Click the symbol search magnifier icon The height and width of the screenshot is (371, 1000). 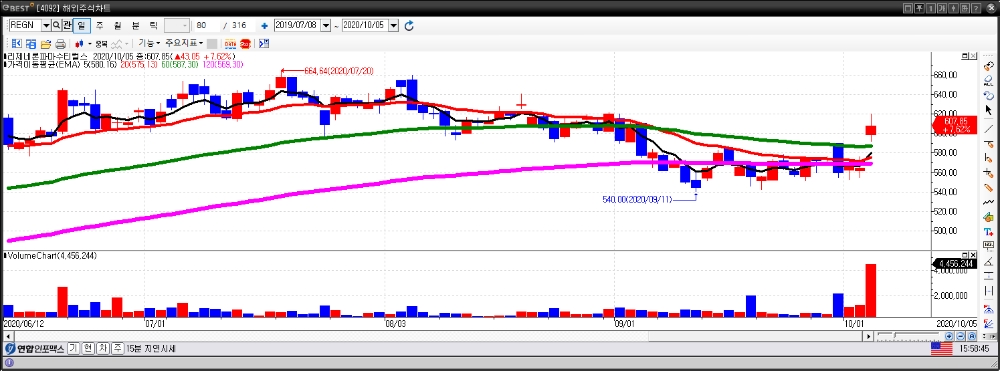pyautogui.click(x=56, y=25)
